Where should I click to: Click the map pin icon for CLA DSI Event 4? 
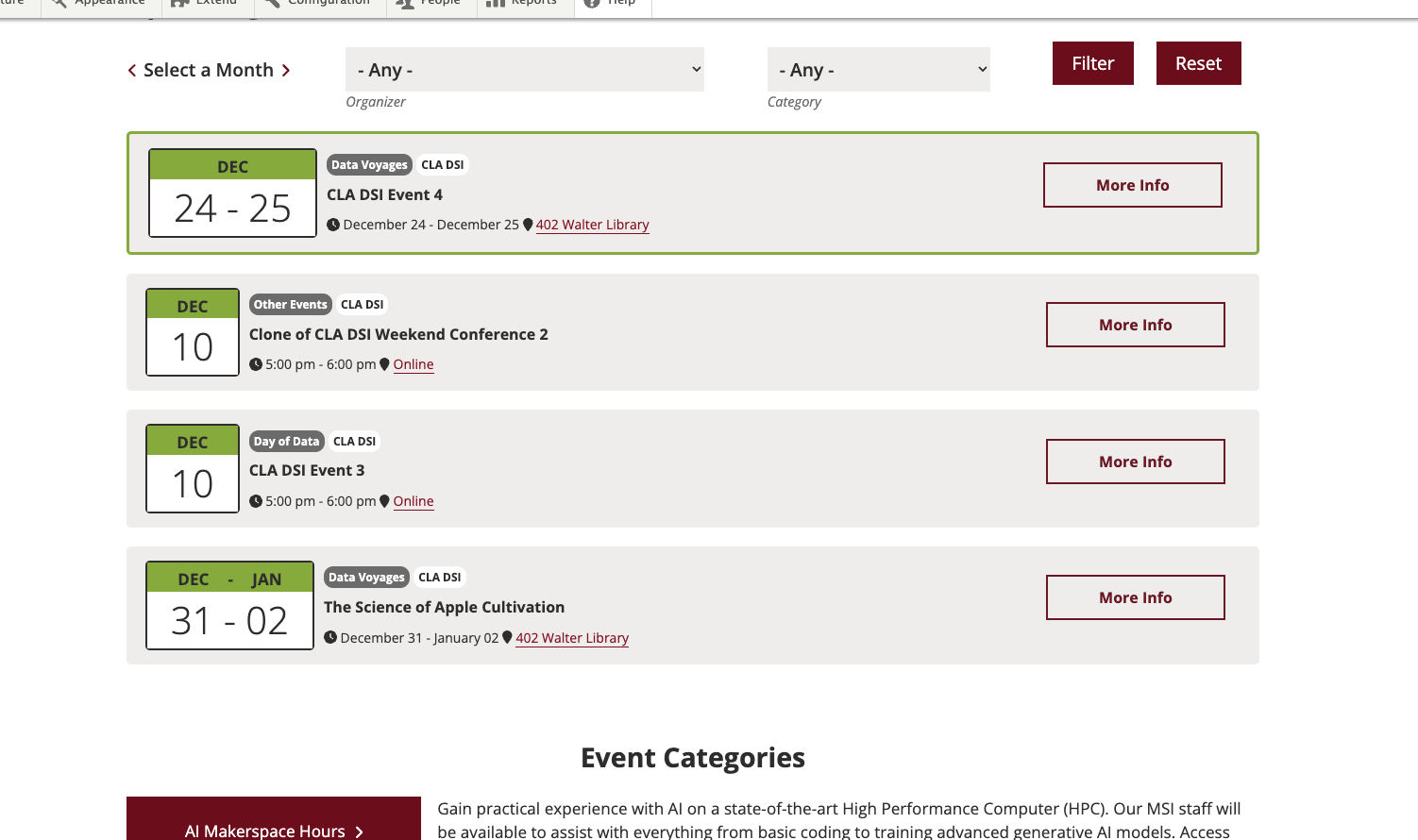(x=528, y=225)
